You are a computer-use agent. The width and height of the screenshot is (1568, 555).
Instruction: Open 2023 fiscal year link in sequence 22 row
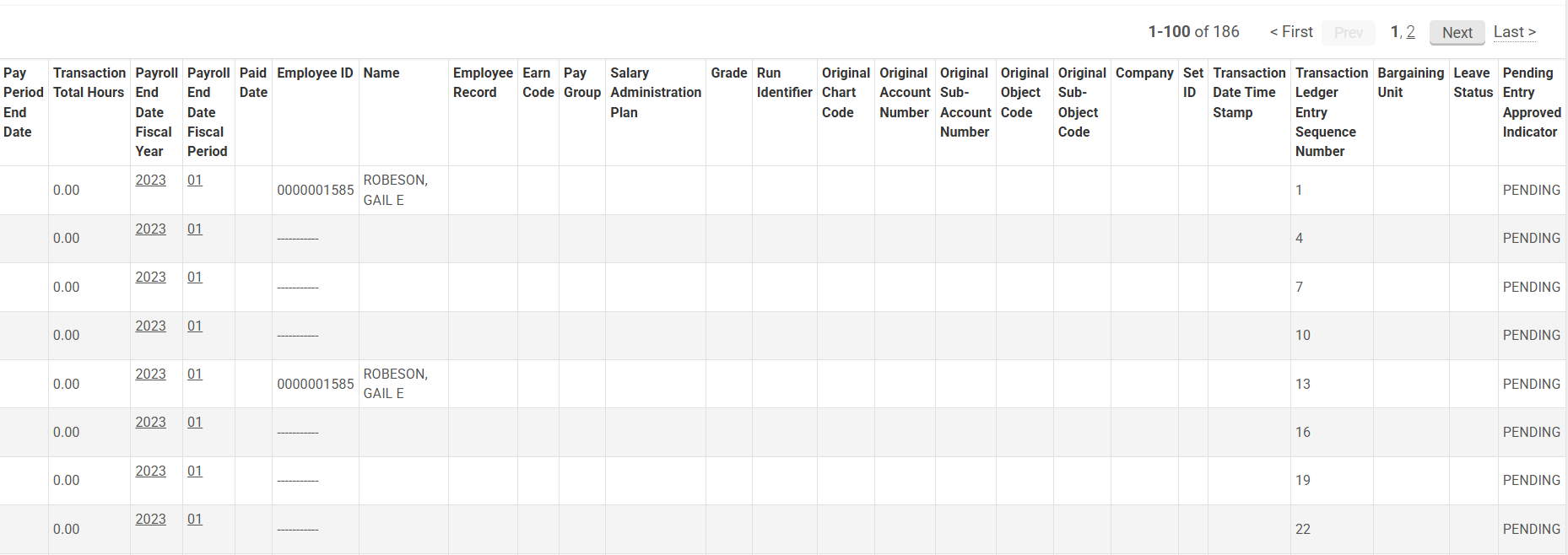point(150,520)
